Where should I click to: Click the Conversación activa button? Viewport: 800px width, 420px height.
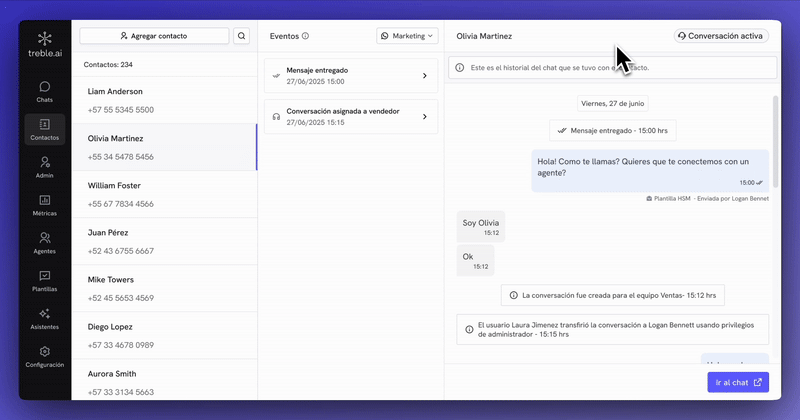tap(721, 36)
